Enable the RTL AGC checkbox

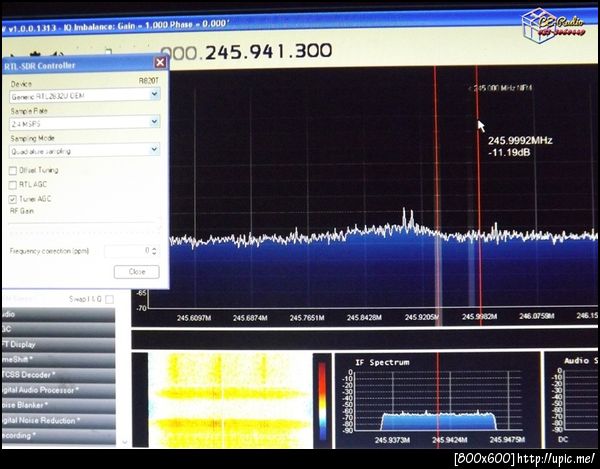tap(13, 185)
